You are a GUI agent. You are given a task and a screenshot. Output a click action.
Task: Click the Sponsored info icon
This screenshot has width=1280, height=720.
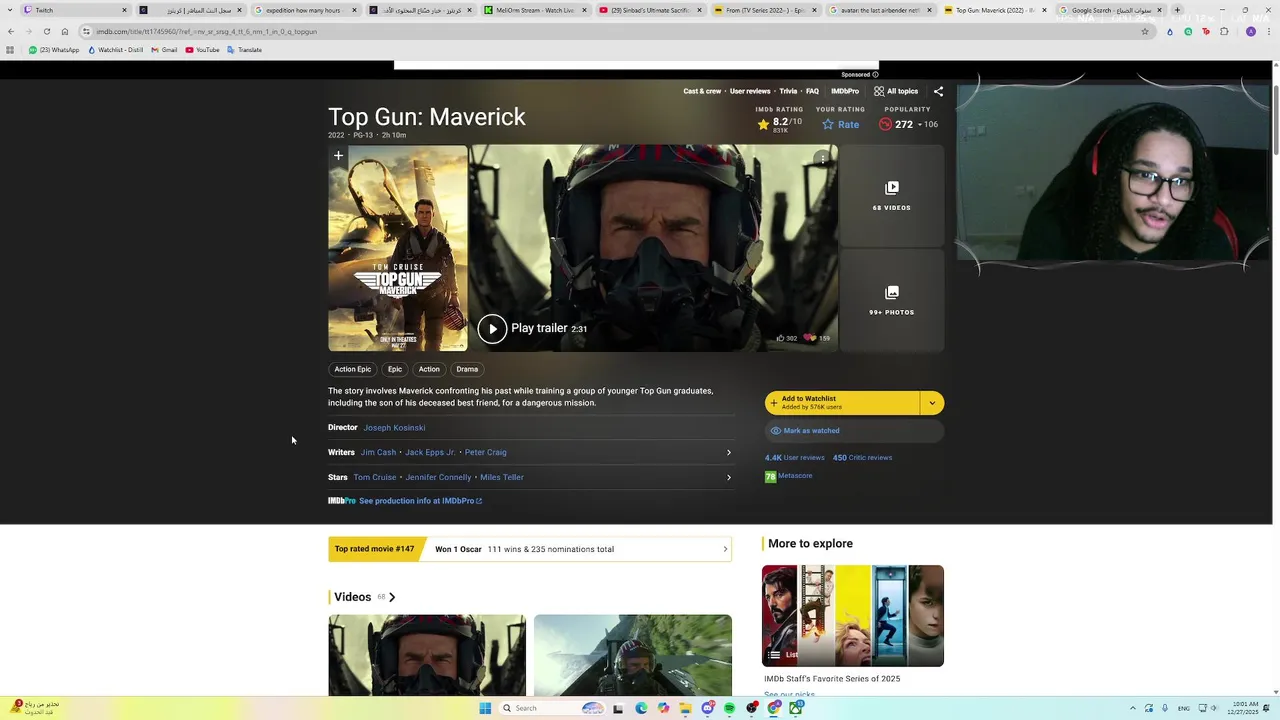click(x=875, y=74)
